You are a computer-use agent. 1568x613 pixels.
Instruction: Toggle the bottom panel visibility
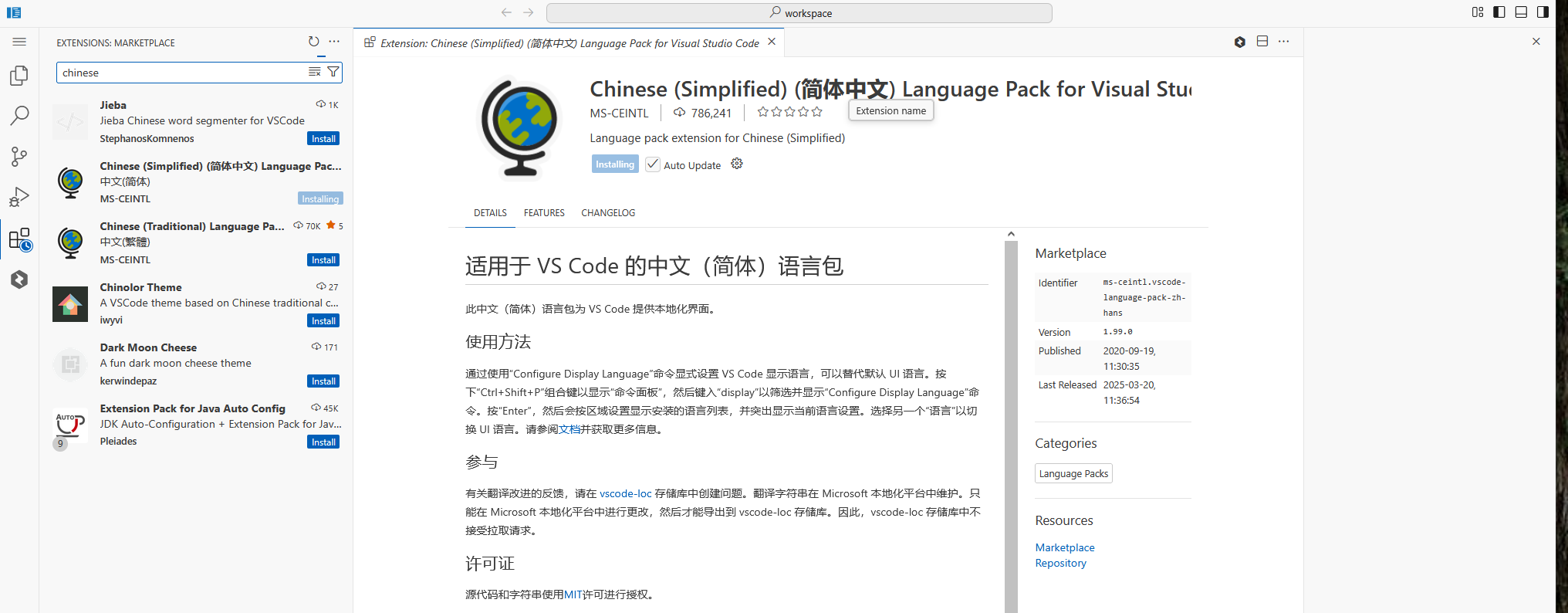click(1521, 12)
